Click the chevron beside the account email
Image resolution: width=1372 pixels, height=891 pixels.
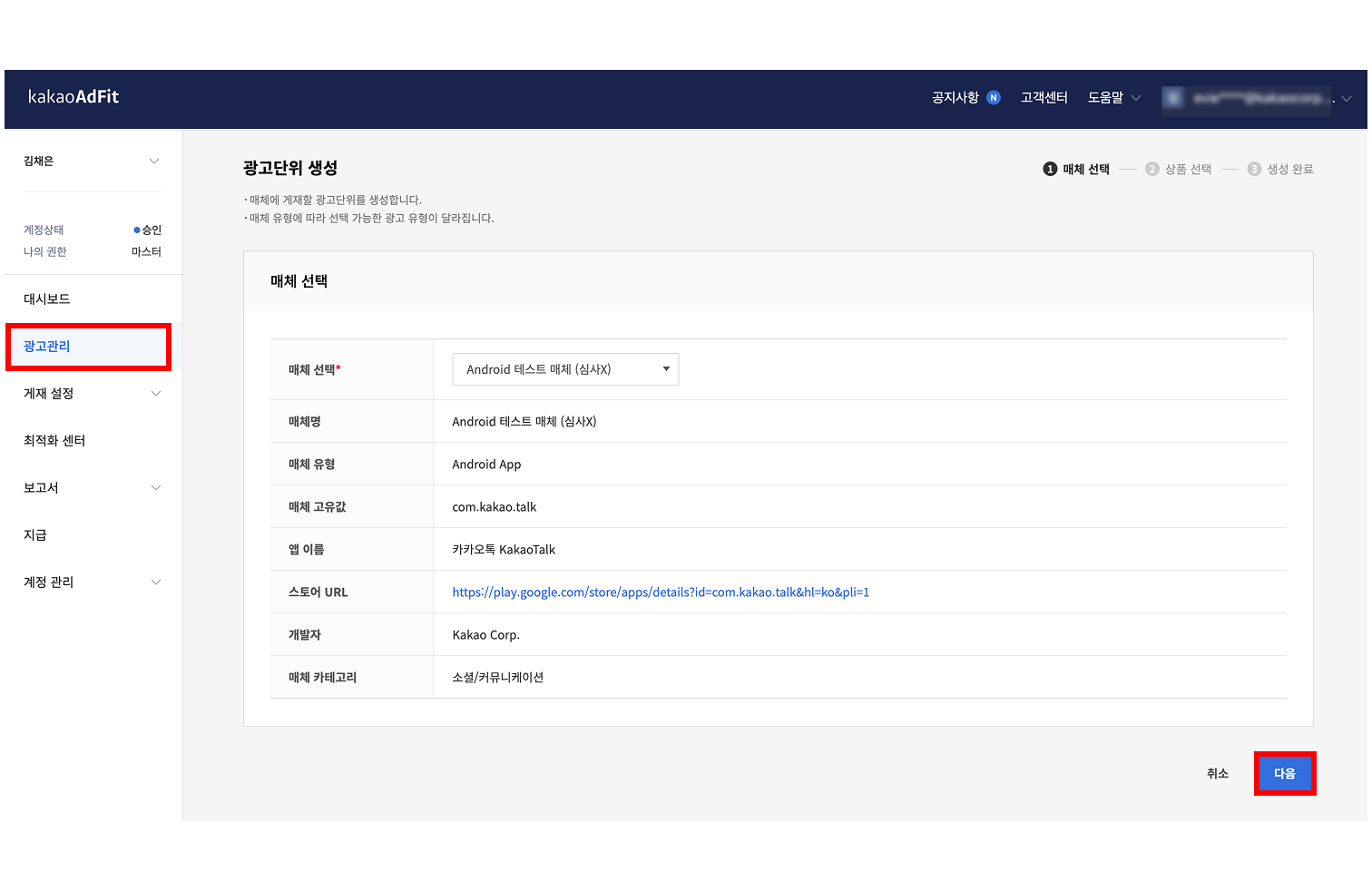point(1347,99)
